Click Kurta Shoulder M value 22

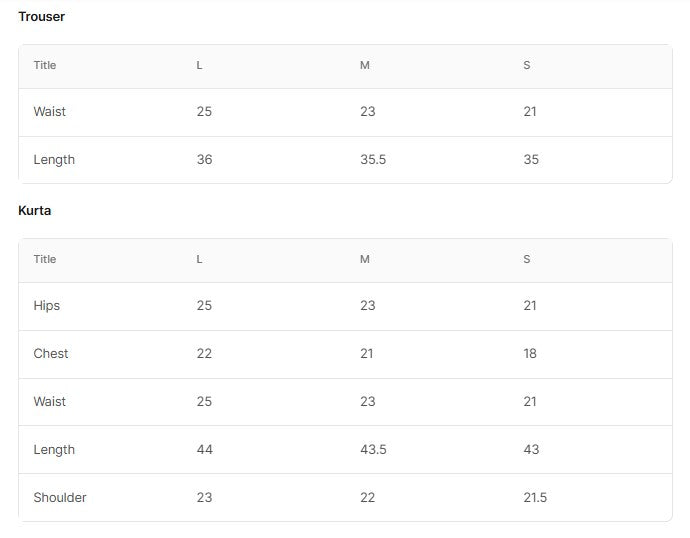pyautogui.click(x=368, y=498)
